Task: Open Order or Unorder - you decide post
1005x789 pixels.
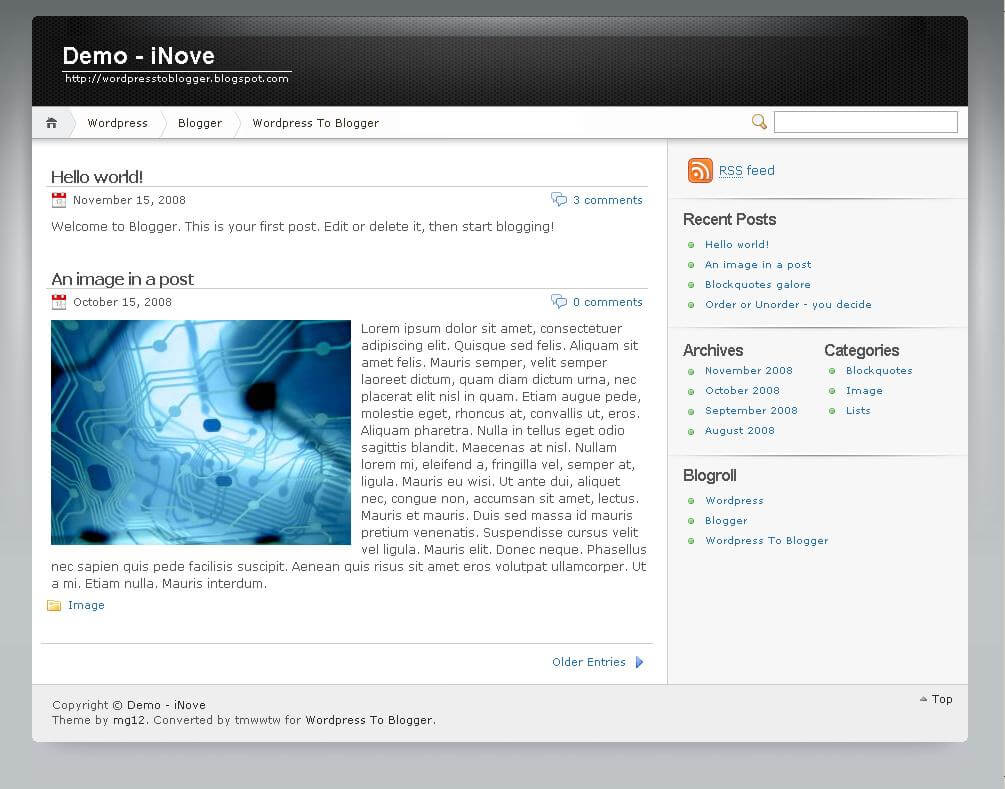Action: click(x=788, y=304)
